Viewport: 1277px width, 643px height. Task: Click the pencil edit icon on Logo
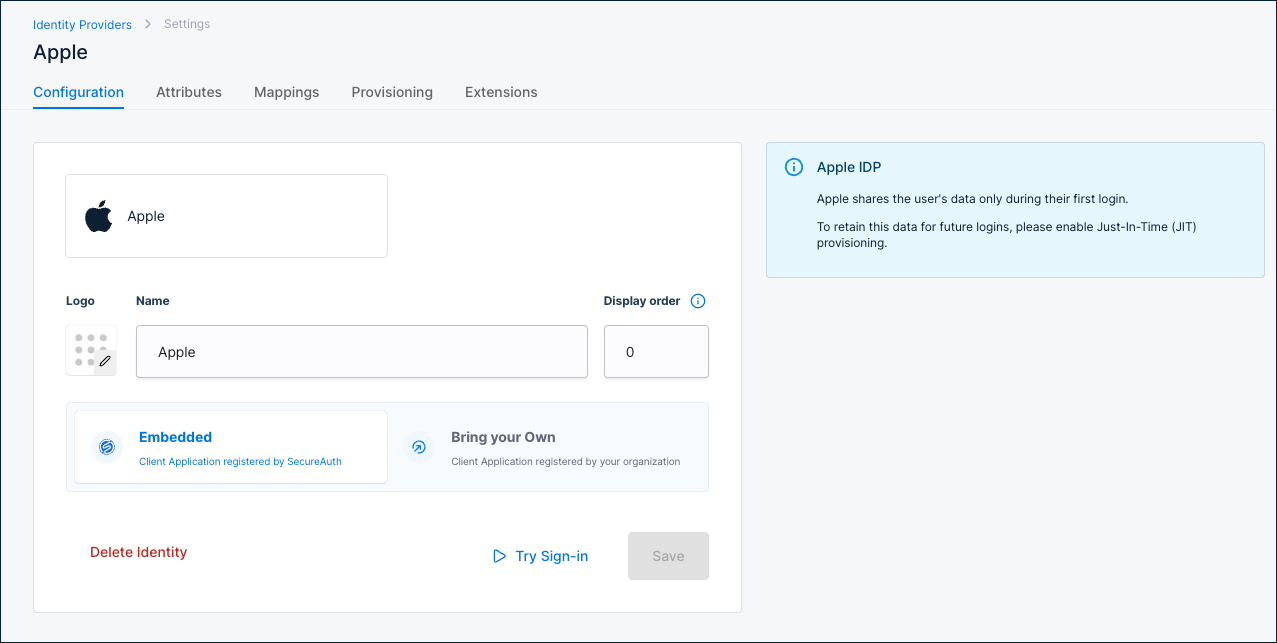click(x=105, y=361)
